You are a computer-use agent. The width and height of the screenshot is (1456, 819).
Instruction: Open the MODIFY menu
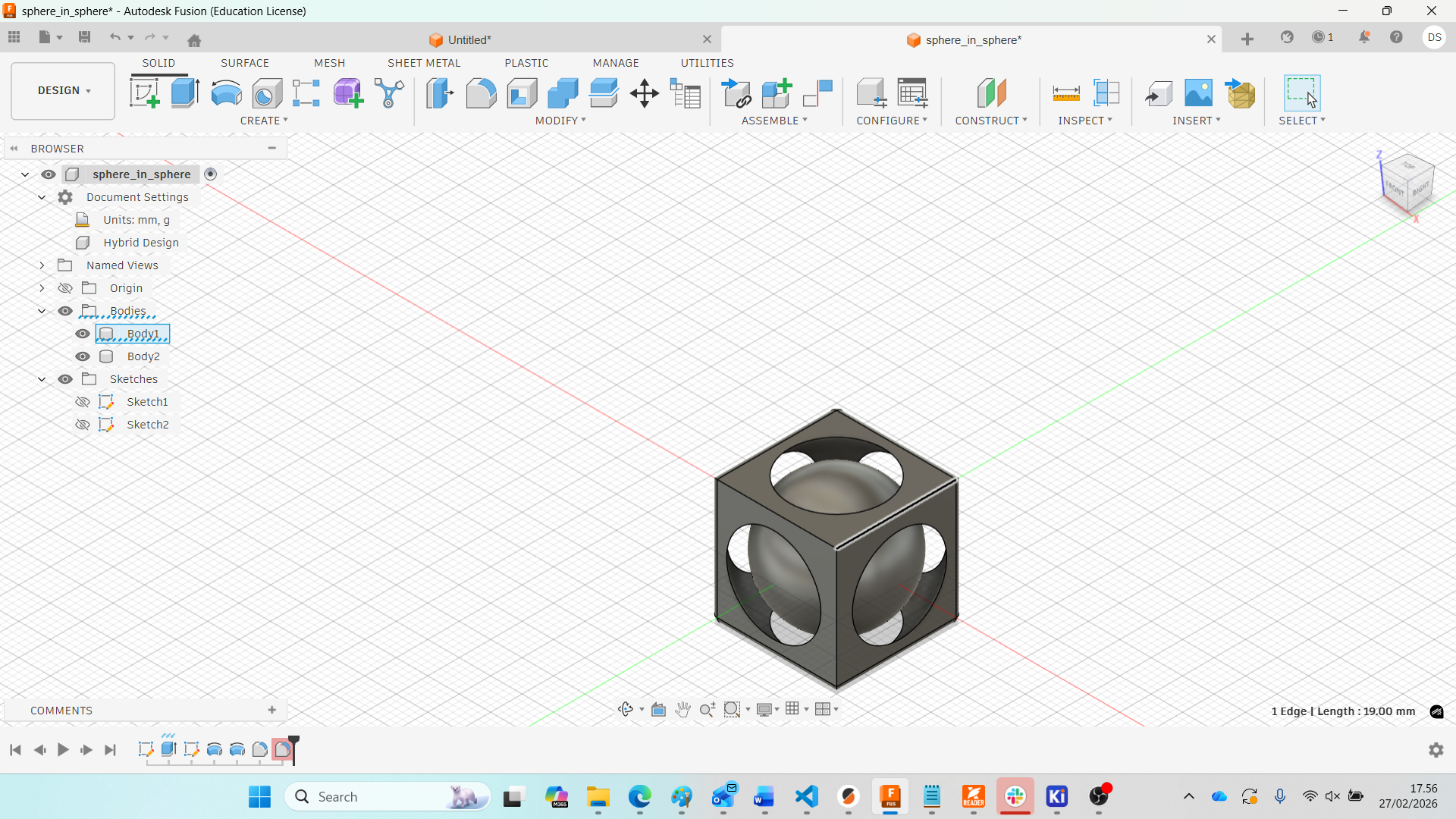pyautogui.click(x=560, y=121)
